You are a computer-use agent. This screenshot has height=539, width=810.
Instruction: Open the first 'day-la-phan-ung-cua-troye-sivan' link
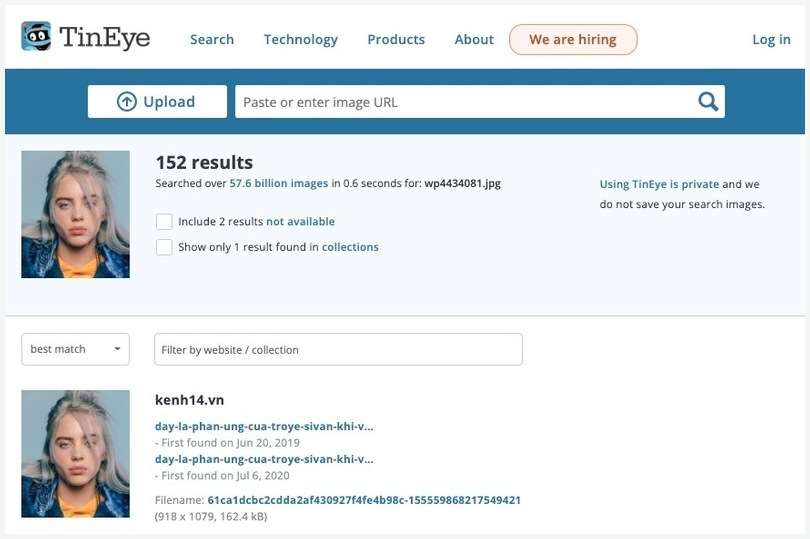[x=264, y=426]
